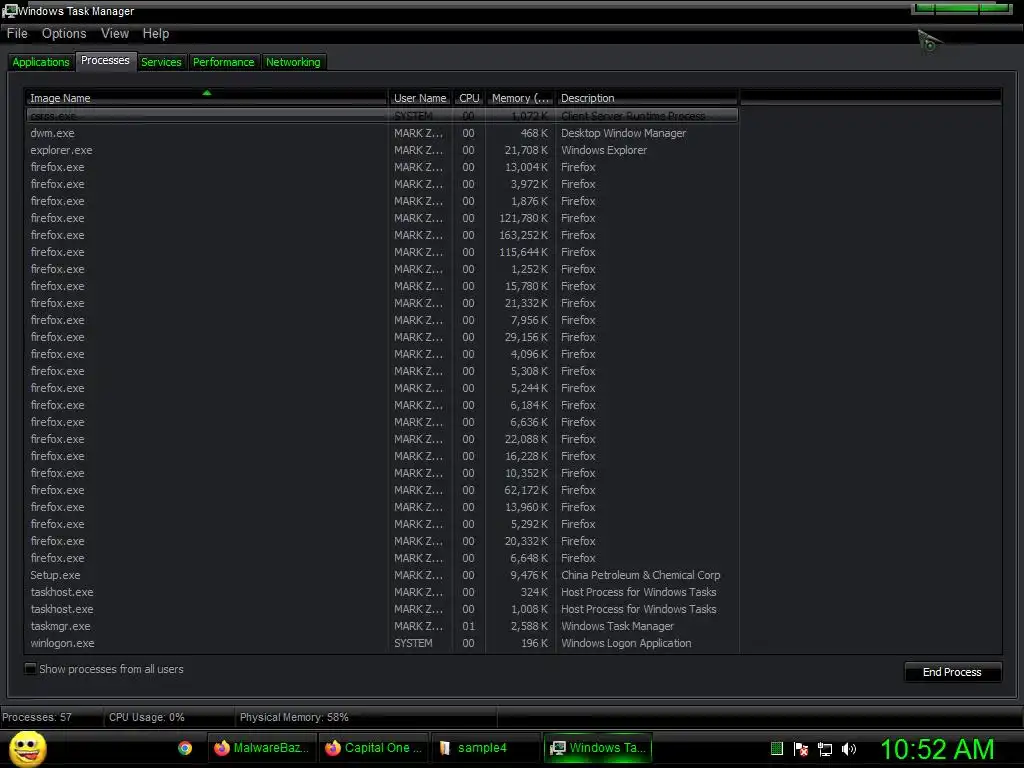Click the network tray icon
Image resolution: width=1024 pixels, height=768 pixels.
[825, 749]
